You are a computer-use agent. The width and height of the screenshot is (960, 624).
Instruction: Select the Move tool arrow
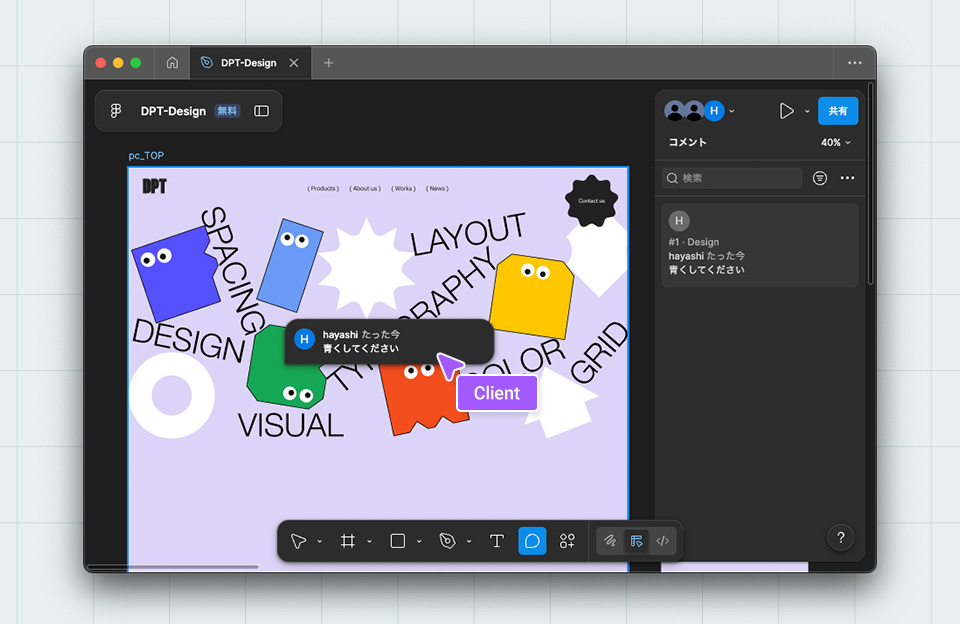pos(298,541)
